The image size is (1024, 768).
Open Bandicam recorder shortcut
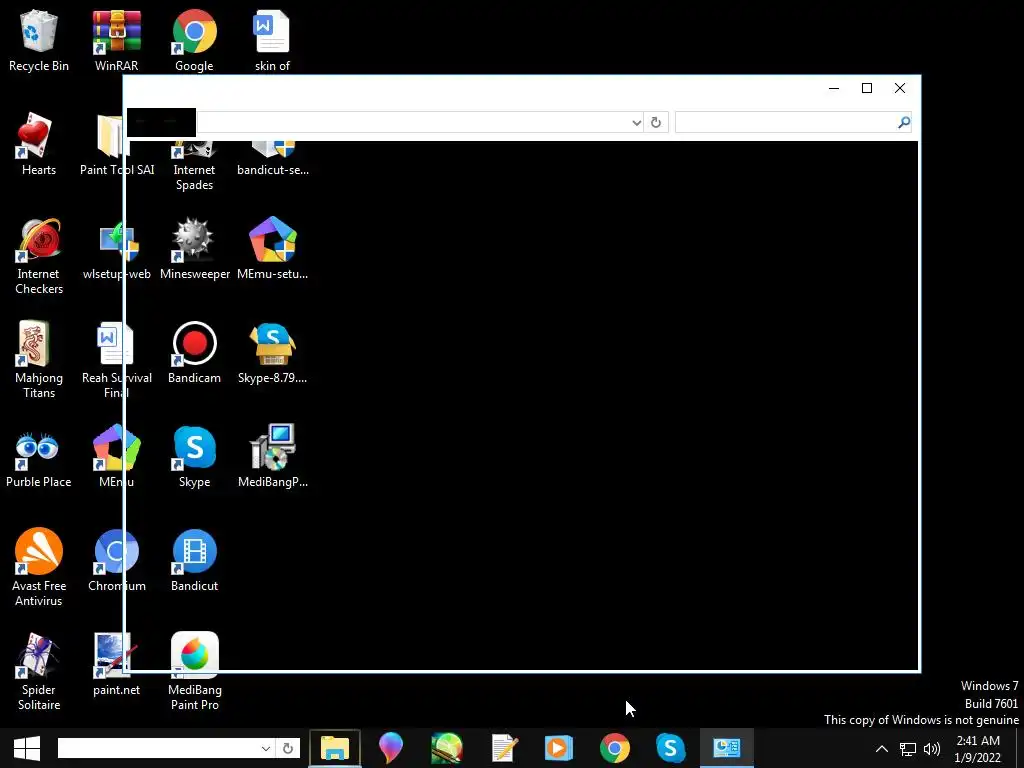(194, 352)
